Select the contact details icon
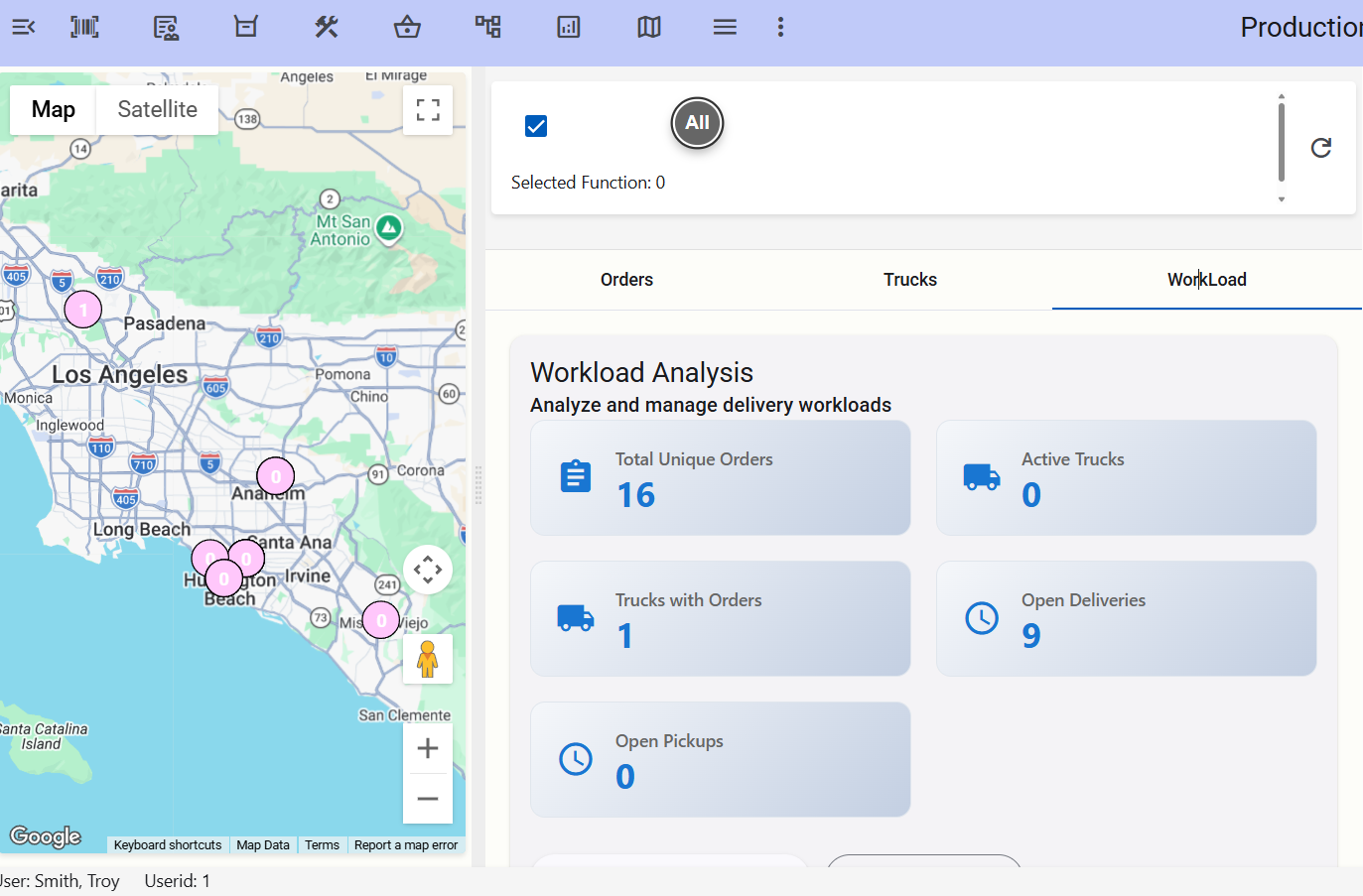Image resolution: width=1363 pixels, height=896 pixels. (166, 27)
